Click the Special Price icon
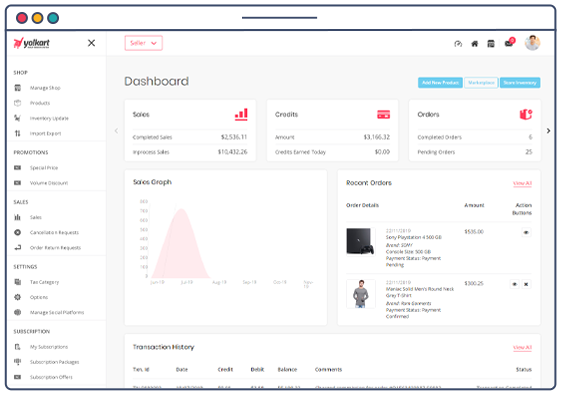The image size is (561, 395). coord(18,167)
